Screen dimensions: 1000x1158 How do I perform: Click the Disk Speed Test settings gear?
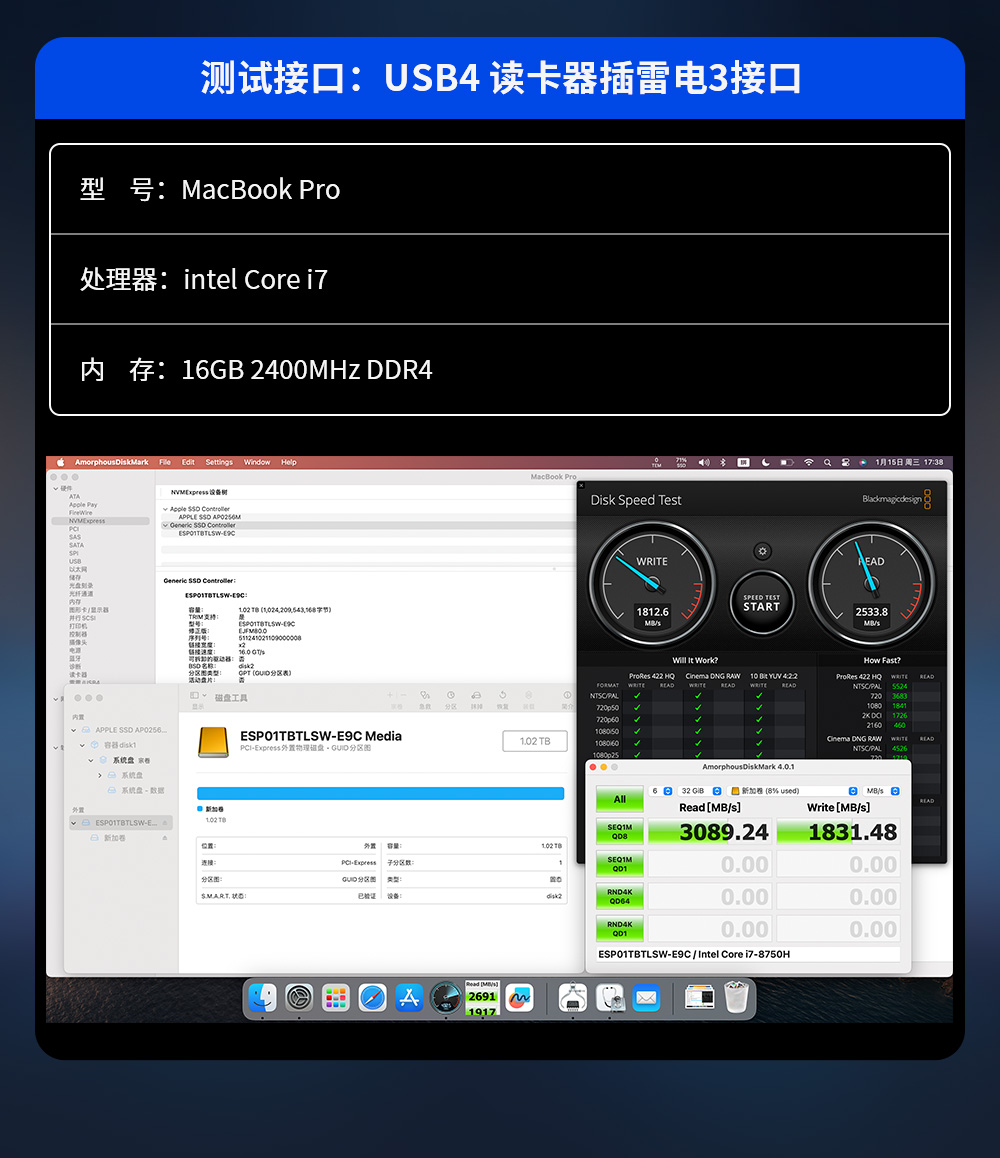(x=762, y=551)
